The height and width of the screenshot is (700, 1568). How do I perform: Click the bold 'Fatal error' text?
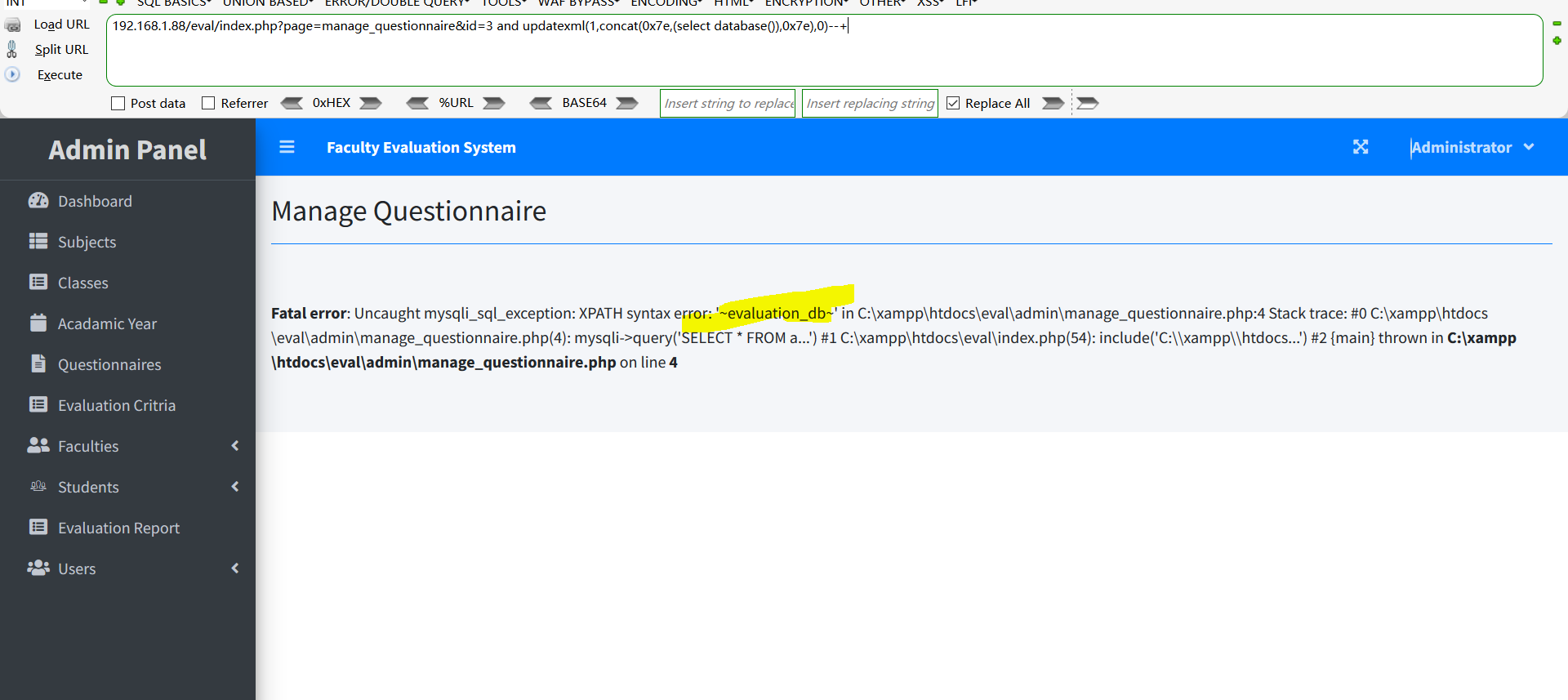tap(309, 314)
